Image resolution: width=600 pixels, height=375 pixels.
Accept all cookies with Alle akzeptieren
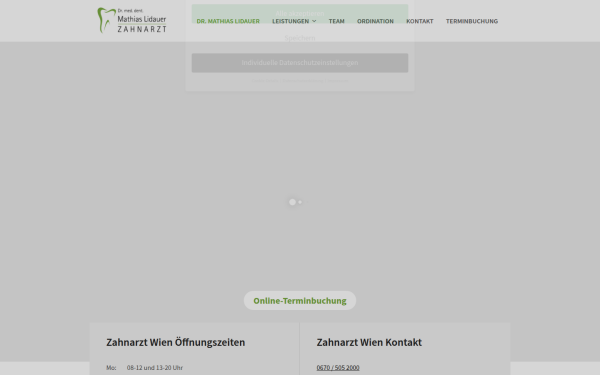click(x=300, y=14)
